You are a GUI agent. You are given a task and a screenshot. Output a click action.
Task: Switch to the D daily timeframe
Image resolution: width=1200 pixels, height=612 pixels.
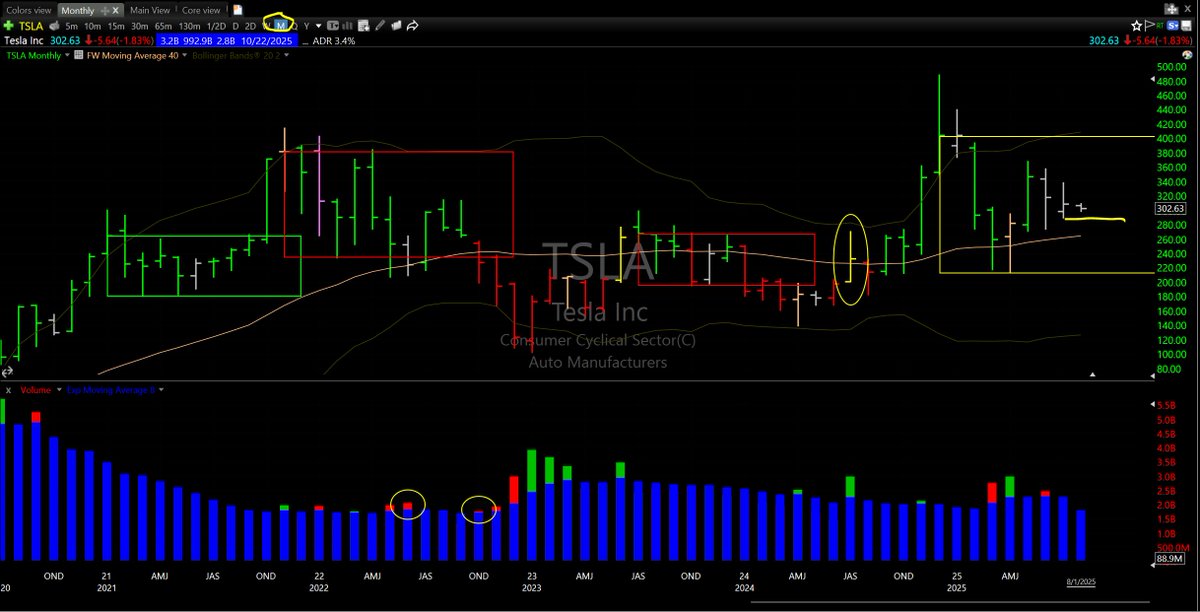point(236,25)
